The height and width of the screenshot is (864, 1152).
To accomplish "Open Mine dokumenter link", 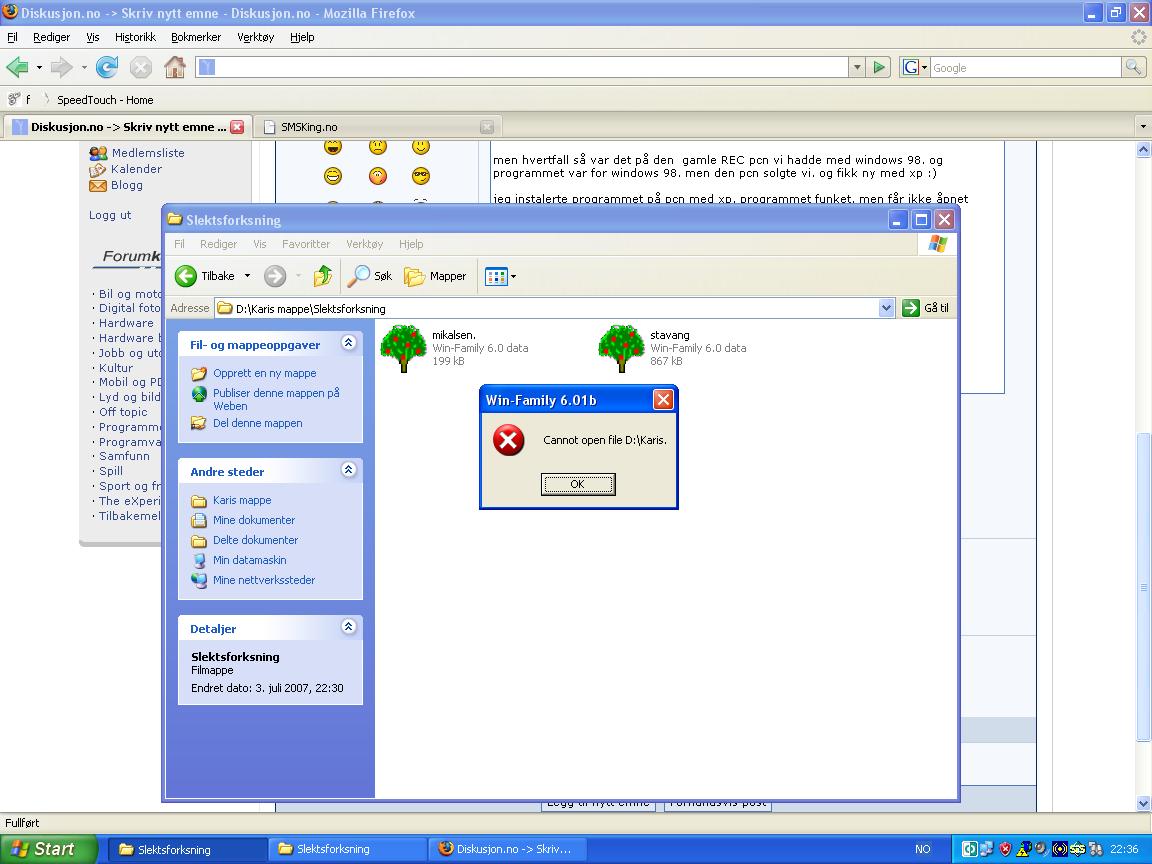I will [253, 520].
